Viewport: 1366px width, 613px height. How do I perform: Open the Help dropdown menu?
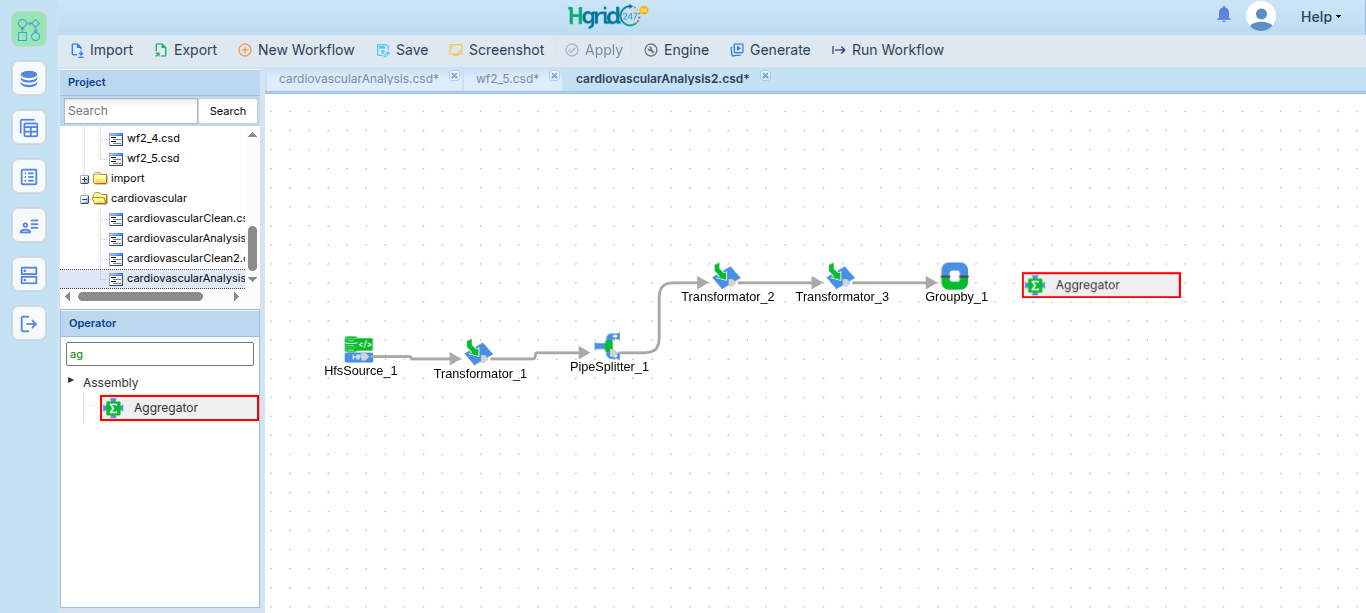[1321, 17]
